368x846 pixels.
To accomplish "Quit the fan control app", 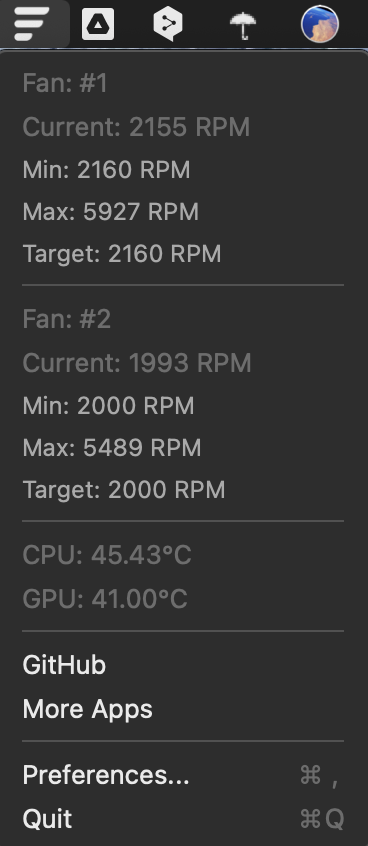I will (x=184, y=819).
